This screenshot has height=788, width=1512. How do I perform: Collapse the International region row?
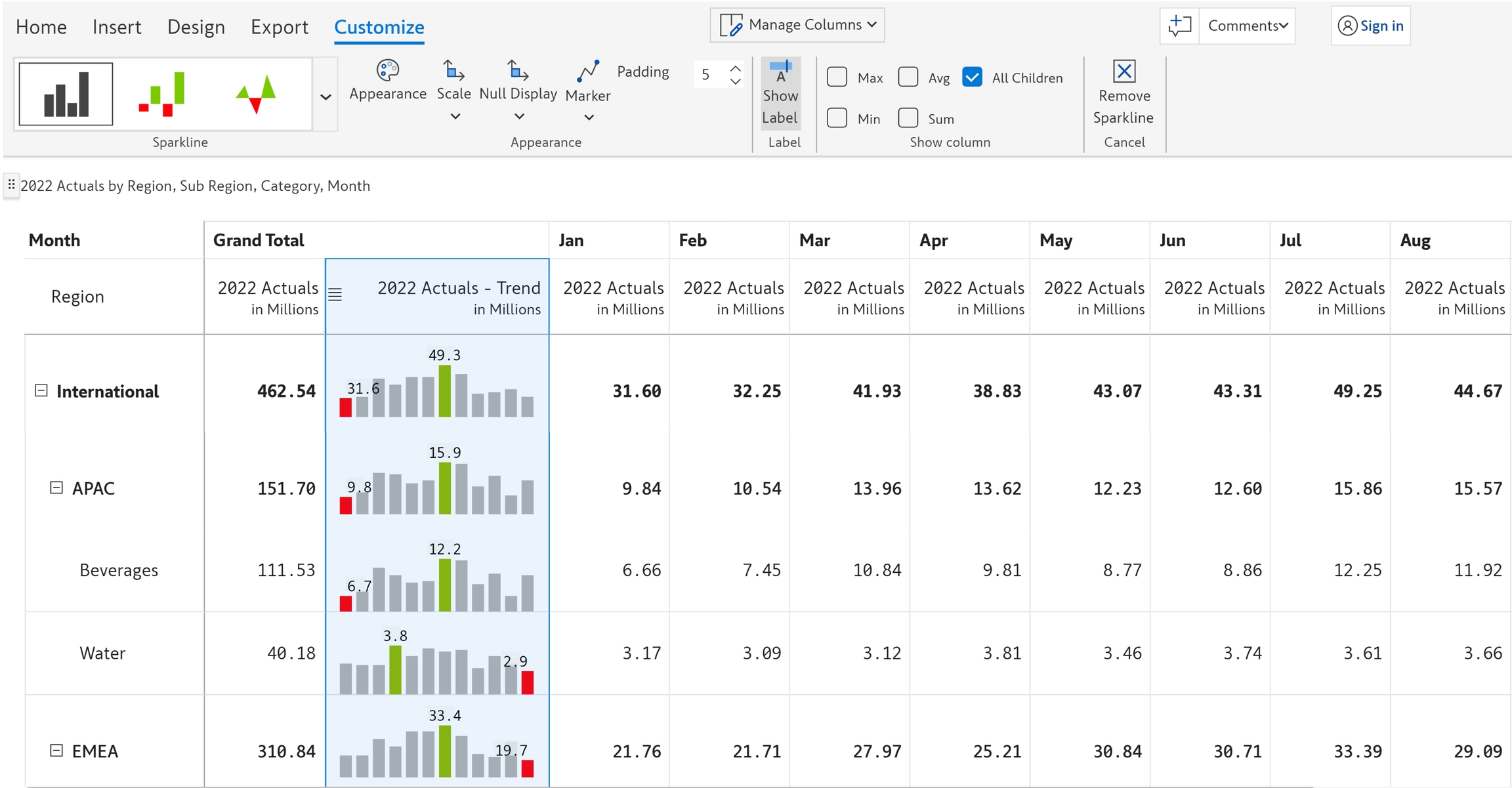click(41, 391)
